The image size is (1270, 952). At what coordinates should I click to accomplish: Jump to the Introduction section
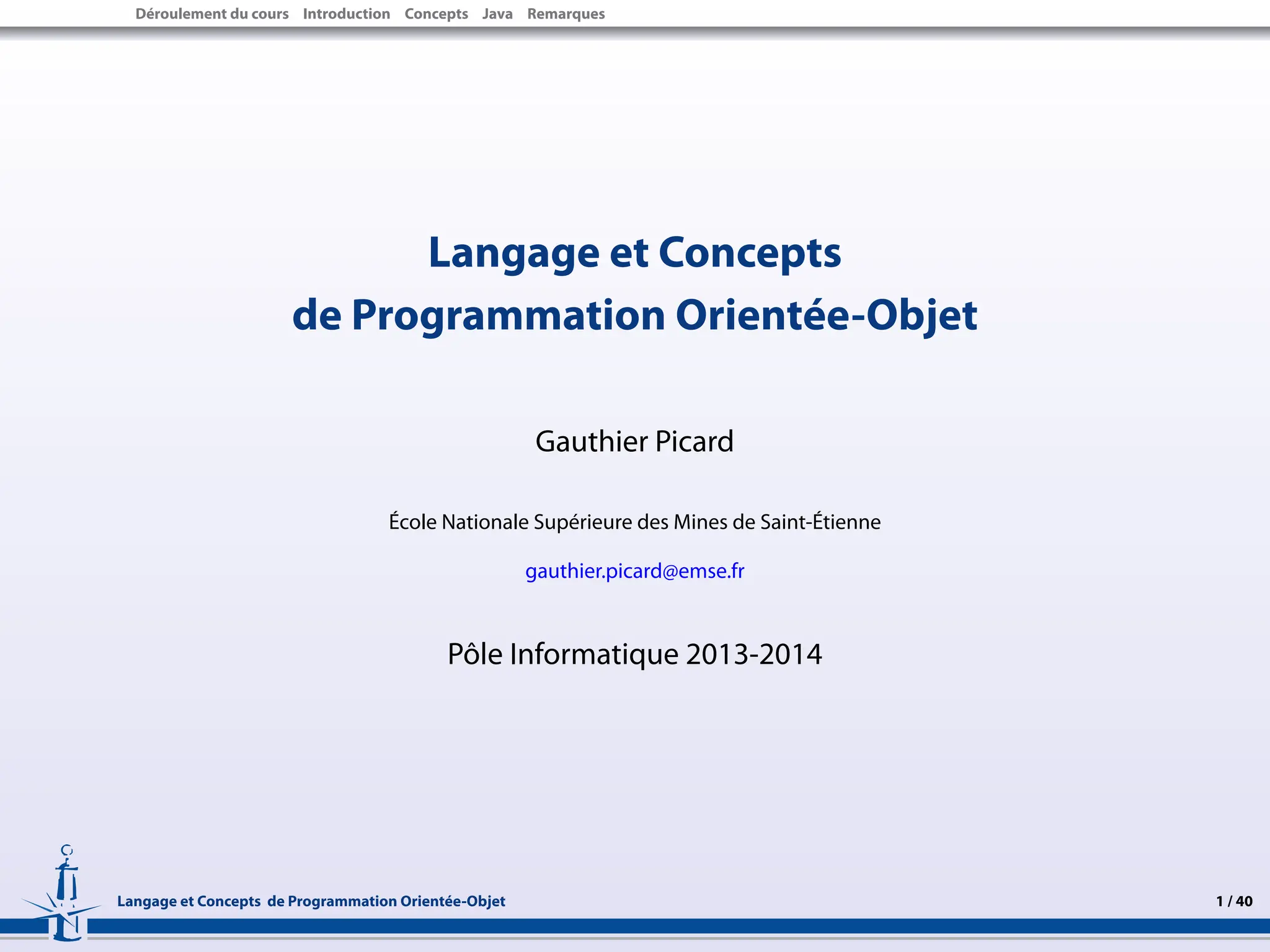click(346, 14)
